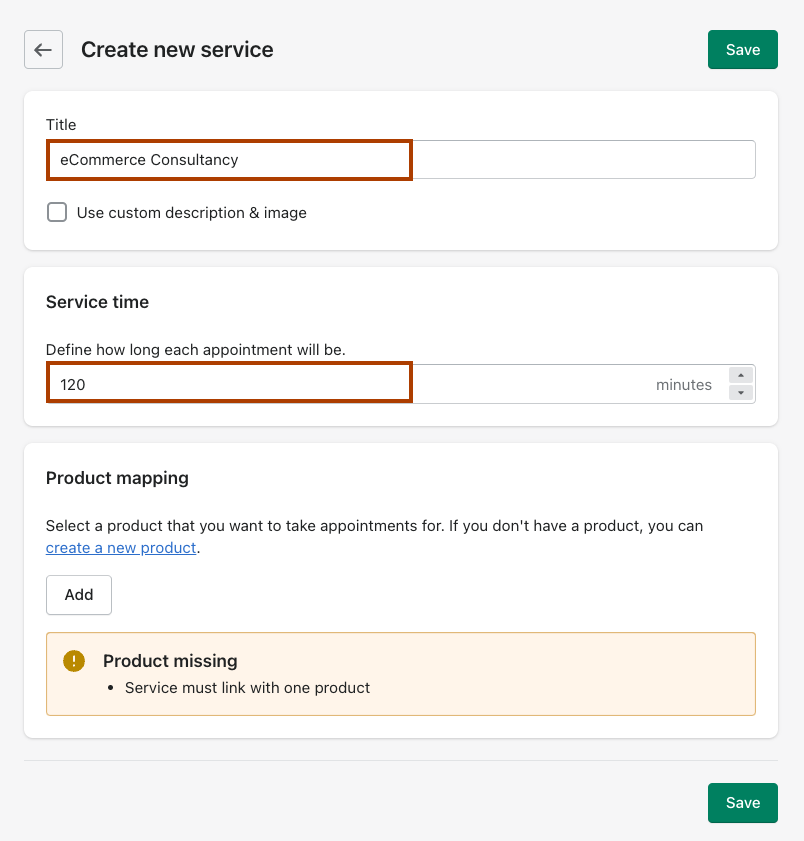Image resolution: width=804 pixels, height=841 pixels.
Task: Decrease minutes with the down stepper arrow
Action: click(740, 393)
